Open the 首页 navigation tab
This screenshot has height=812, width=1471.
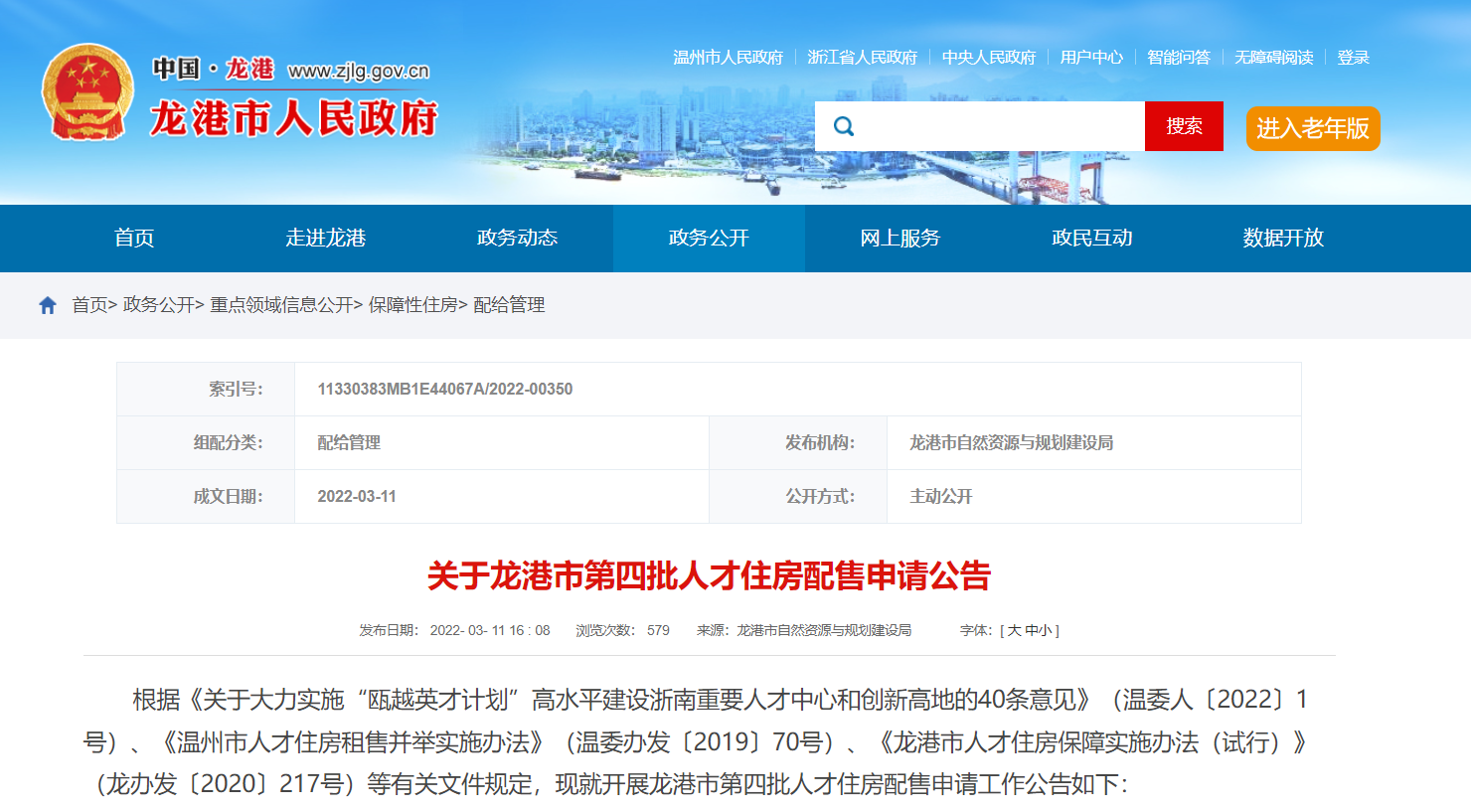point(134,239)
